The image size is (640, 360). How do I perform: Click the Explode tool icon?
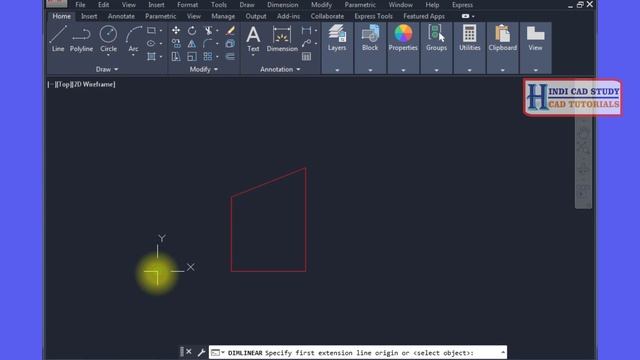click(230, 43)
